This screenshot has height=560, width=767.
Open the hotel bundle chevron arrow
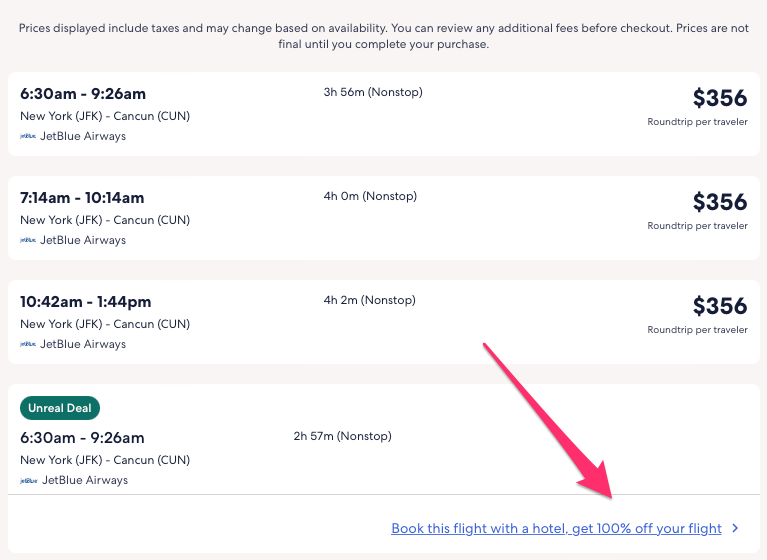click(735, 528)
